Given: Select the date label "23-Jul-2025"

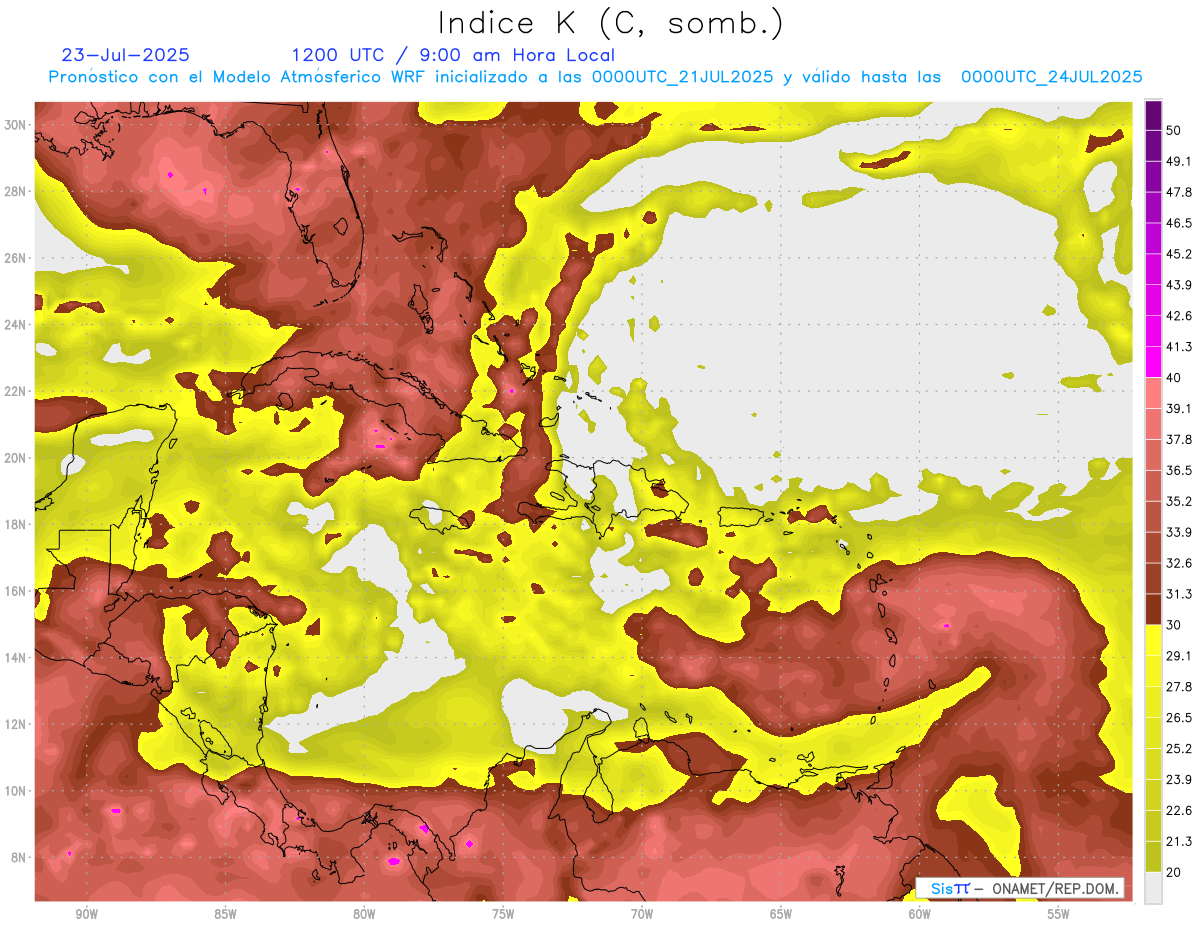Looking at the screenshot, I should (x=126, y=55).
